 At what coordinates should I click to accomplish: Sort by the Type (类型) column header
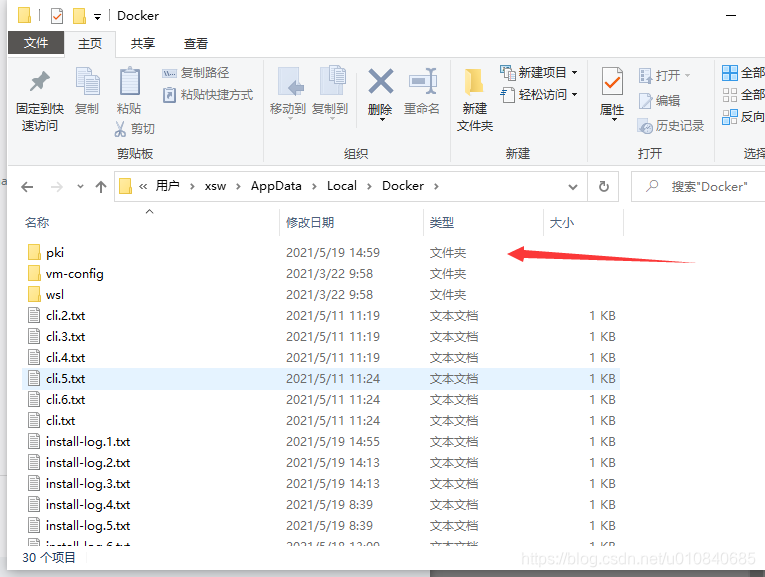pos(483,222)
